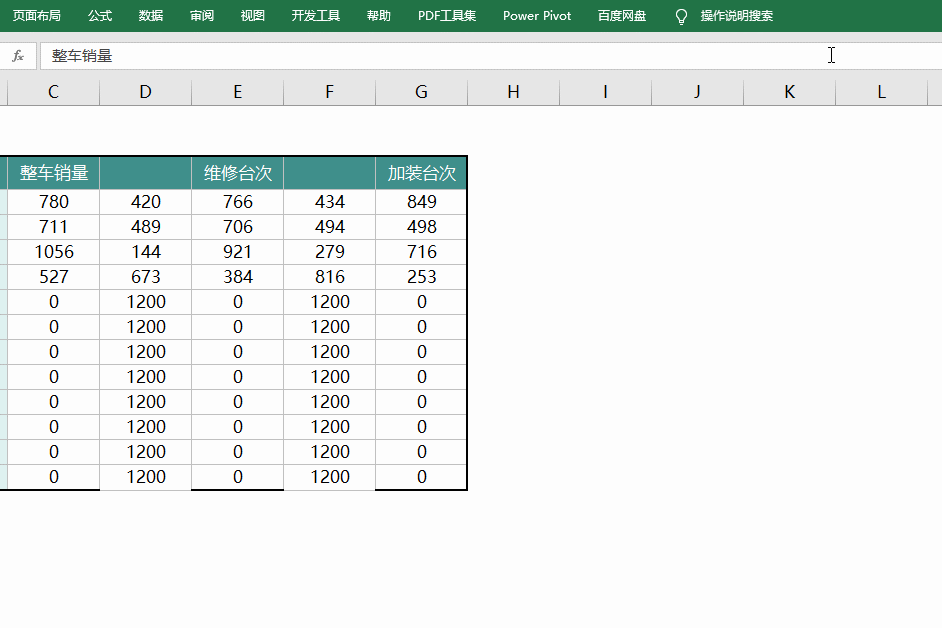Viewport: 942px width, 628px height.
Task: Click the cell containing 489
Action: [x=145, y=227]
